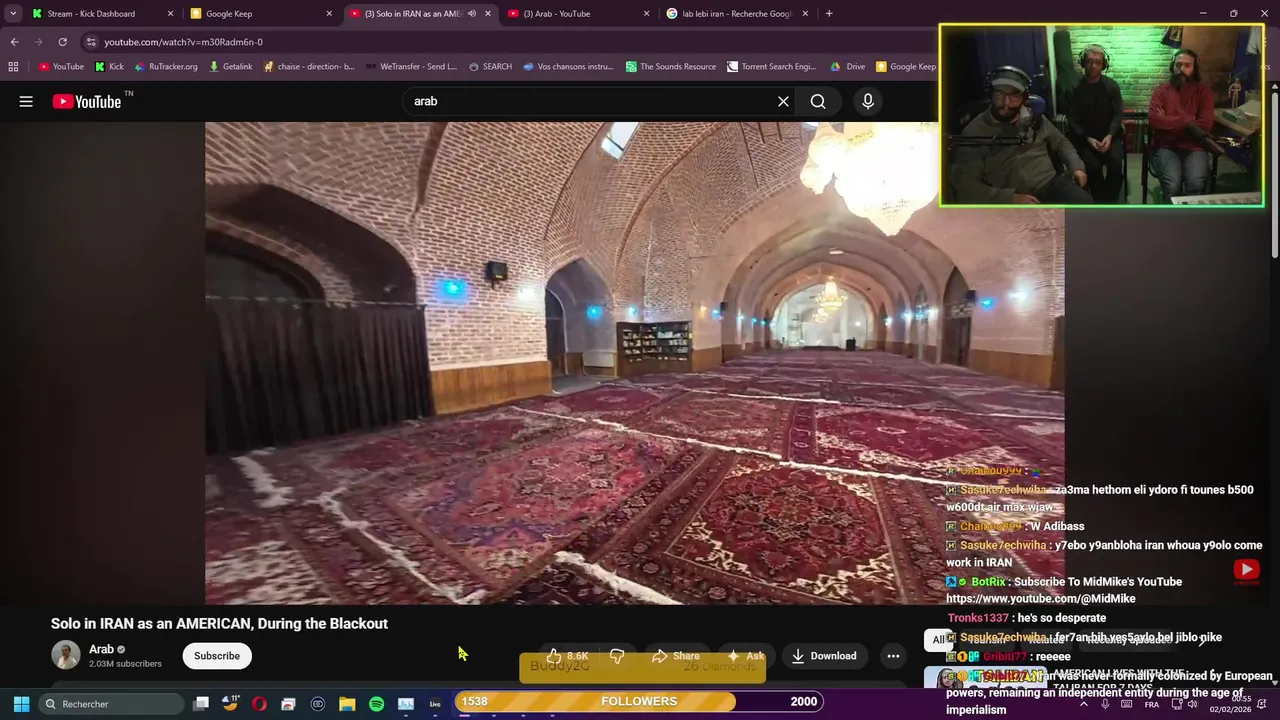Open Task View from the taskbar
The image size is (1280, 720).
200,704
